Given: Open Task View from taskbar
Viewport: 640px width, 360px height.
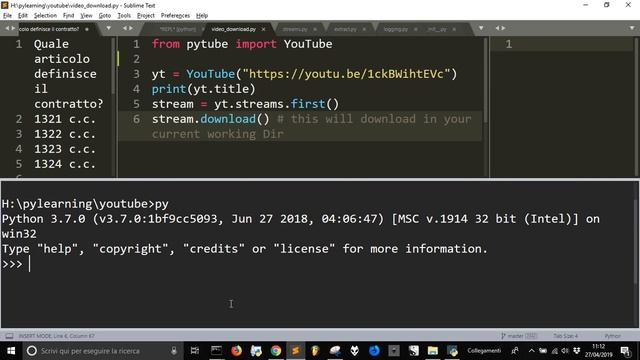Looking at the screenshot, I should (195, 351).
